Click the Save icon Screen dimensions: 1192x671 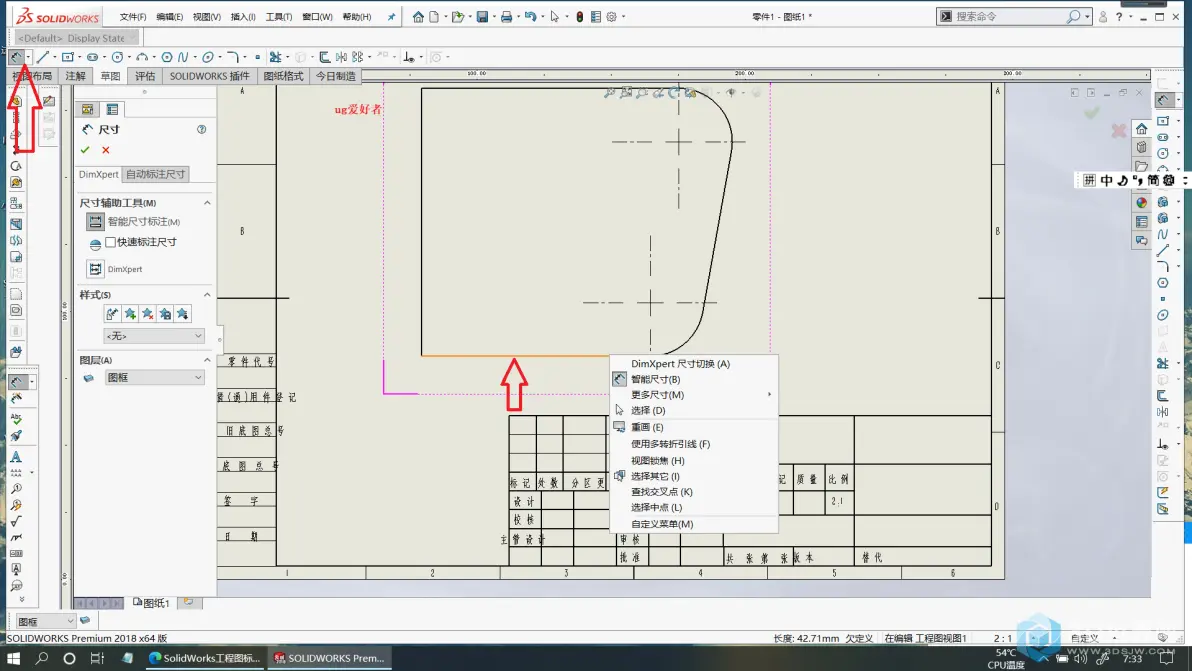482,17
